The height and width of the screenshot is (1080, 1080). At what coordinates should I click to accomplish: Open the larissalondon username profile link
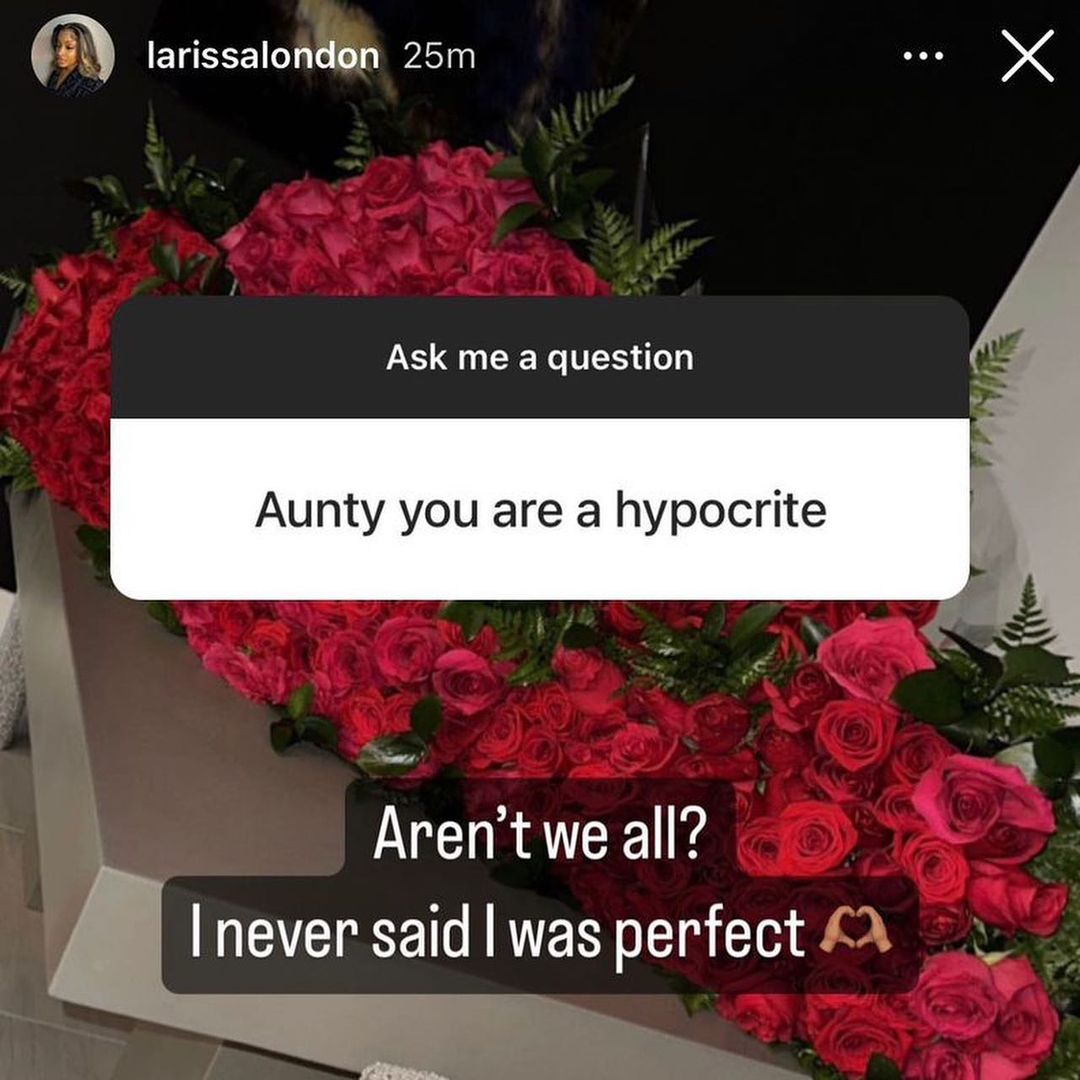click(263, 56)
